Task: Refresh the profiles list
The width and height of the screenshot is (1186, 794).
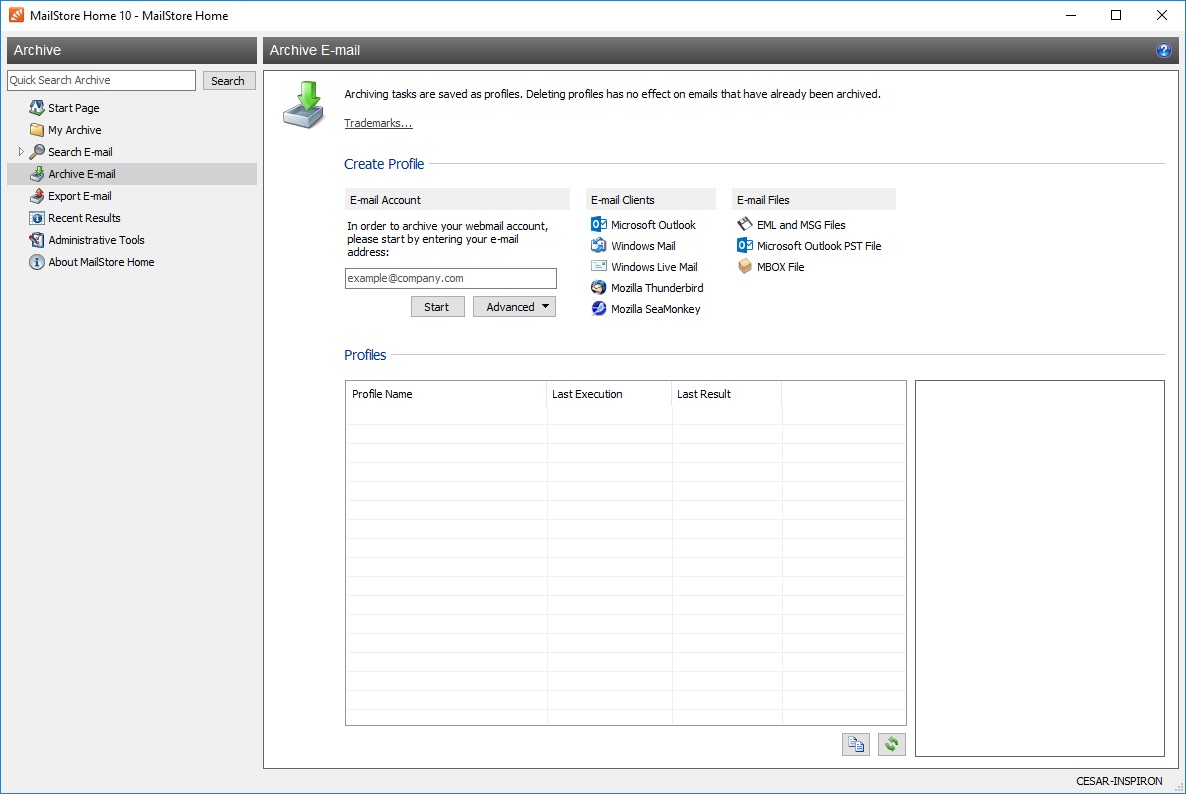Action: [x=891, y=744]
